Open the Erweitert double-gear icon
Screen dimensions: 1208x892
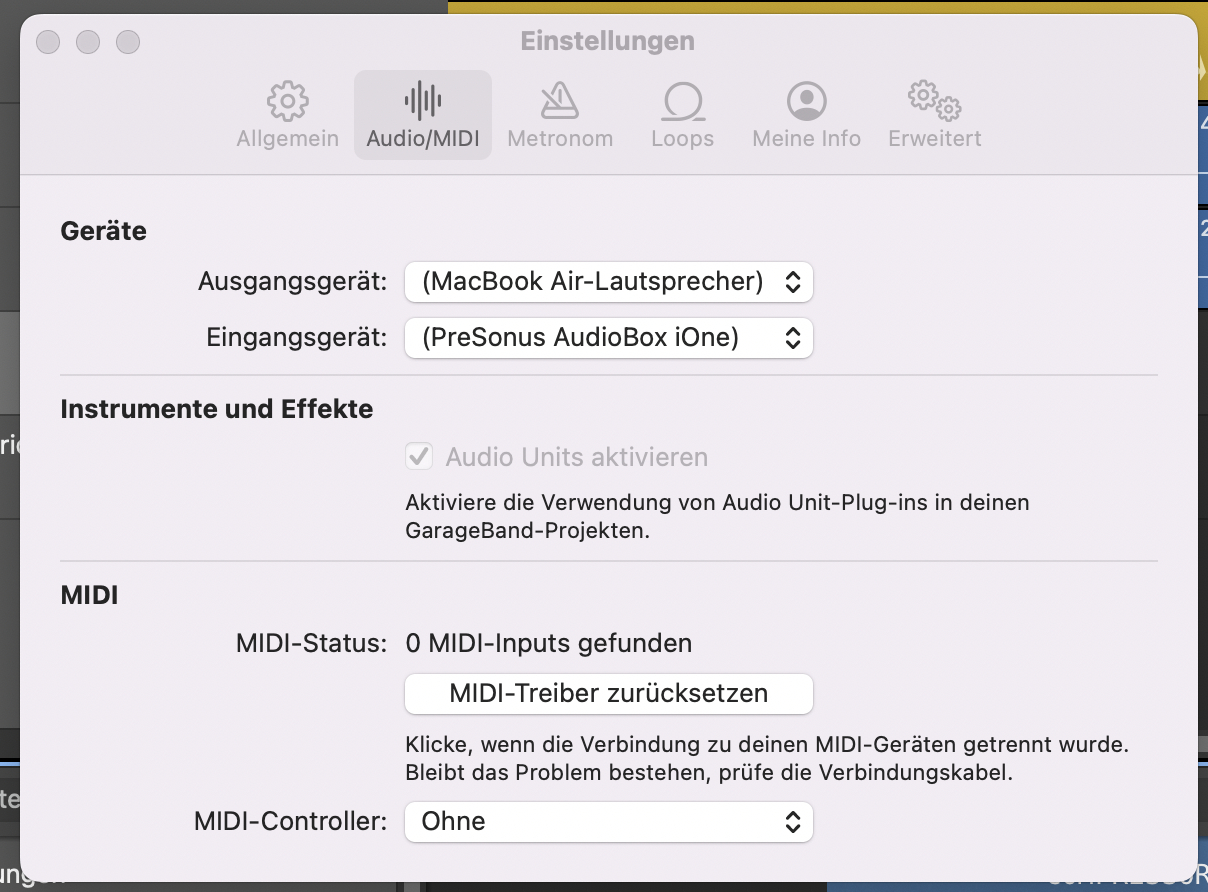(x=934, y=101)
